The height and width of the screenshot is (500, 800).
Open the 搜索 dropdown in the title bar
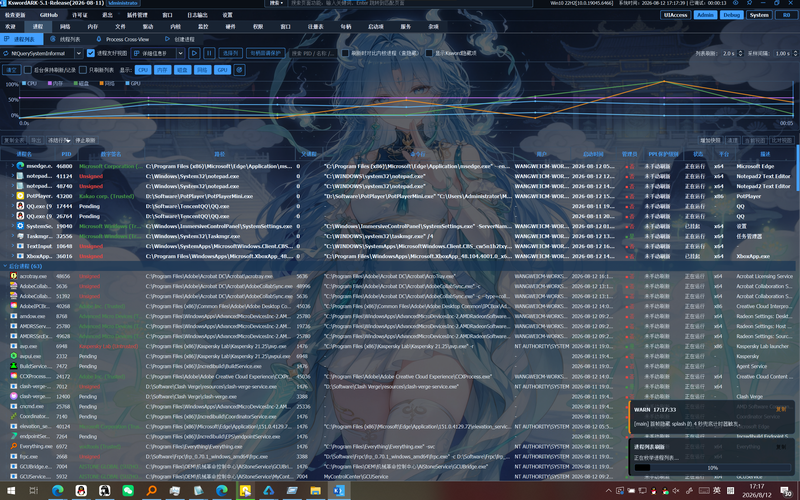[276, 3]
